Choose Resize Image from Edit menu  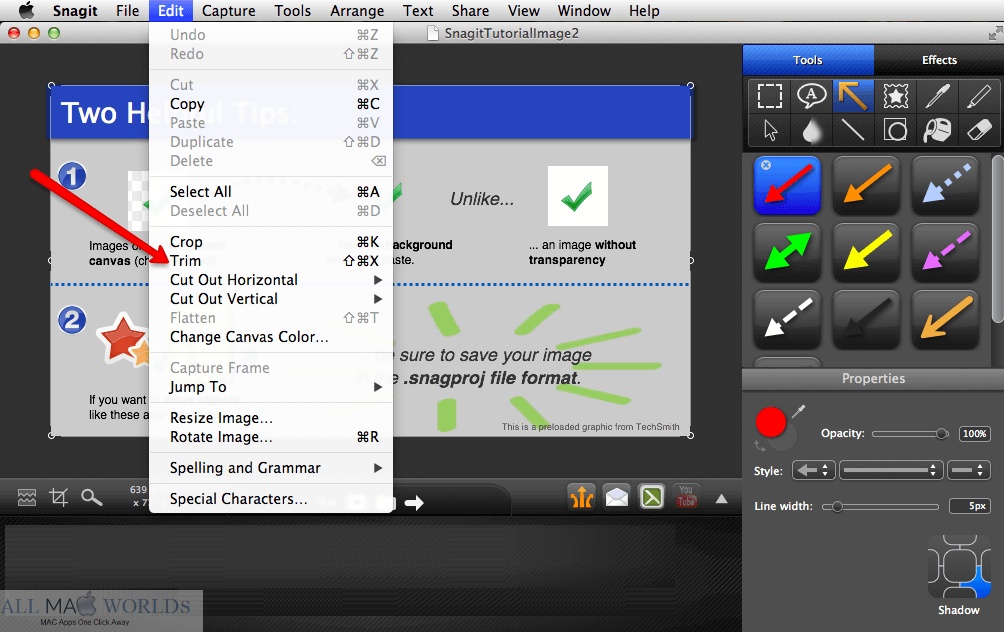271,418
